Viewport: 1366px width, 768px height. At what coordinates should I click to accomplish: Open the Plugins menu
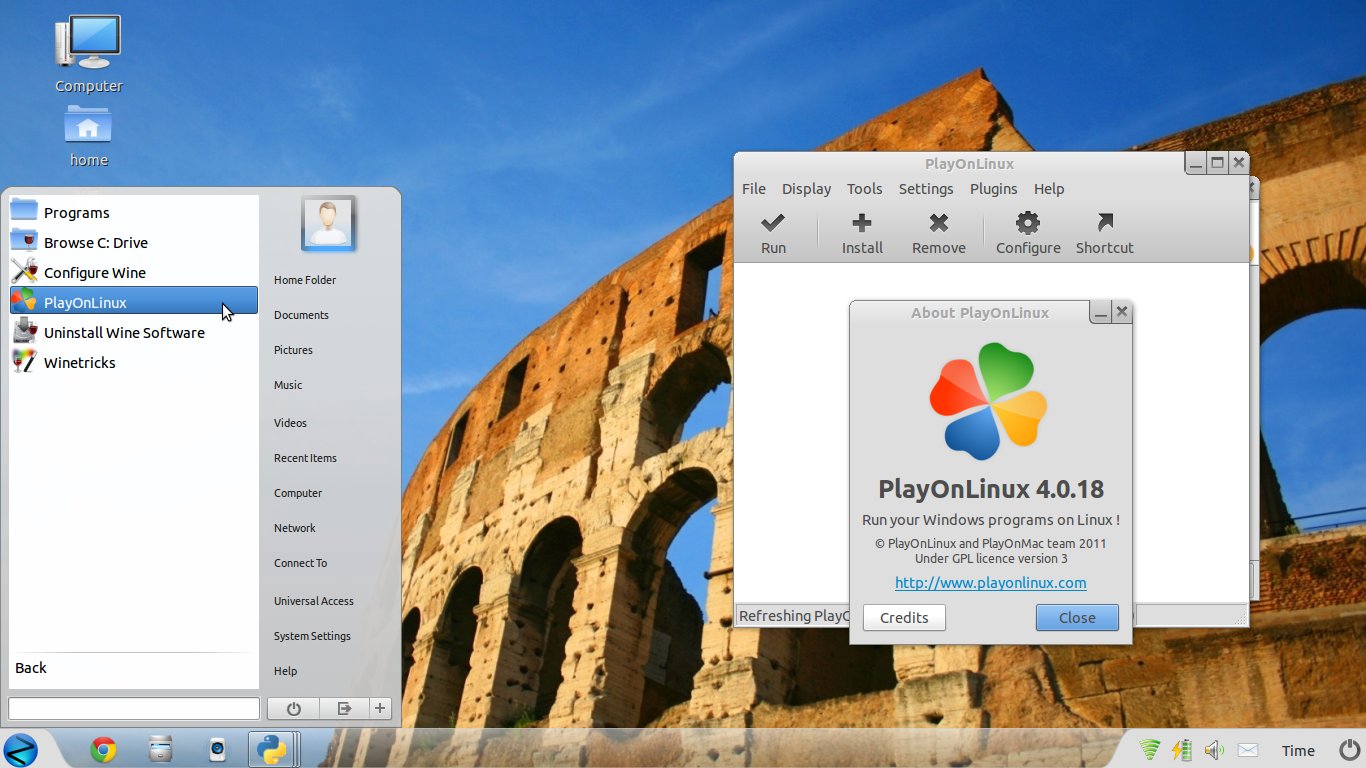pos(993,189)
